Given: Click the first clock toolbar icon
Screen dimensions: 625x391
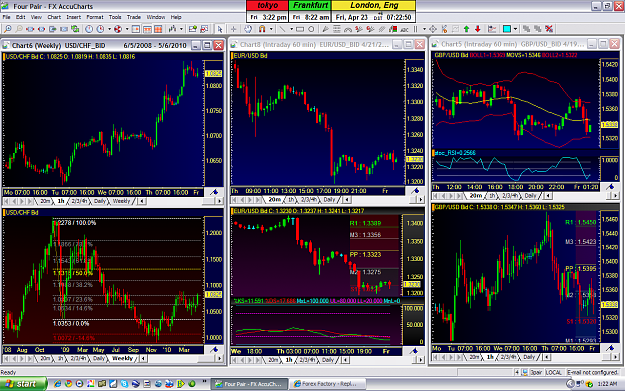Looking at the screenshot, I should pos(89,29).
